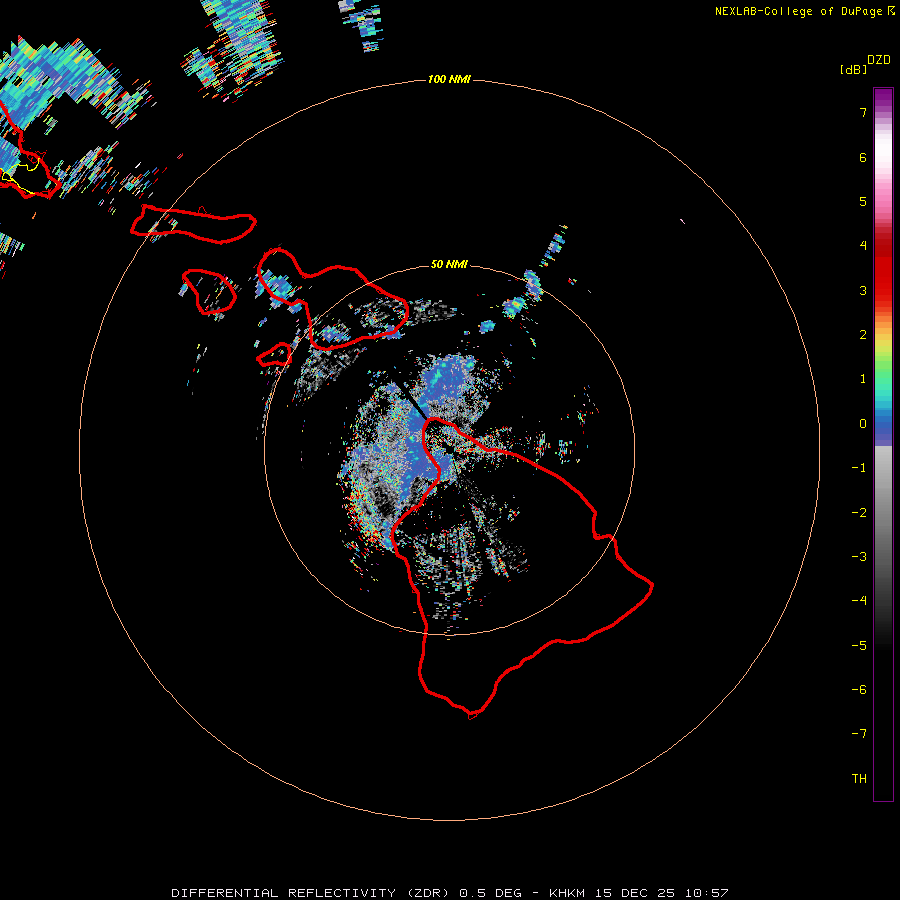Click the 6 dB scale label
Screen dimensions: 900x900
click(x=863, y=157)
